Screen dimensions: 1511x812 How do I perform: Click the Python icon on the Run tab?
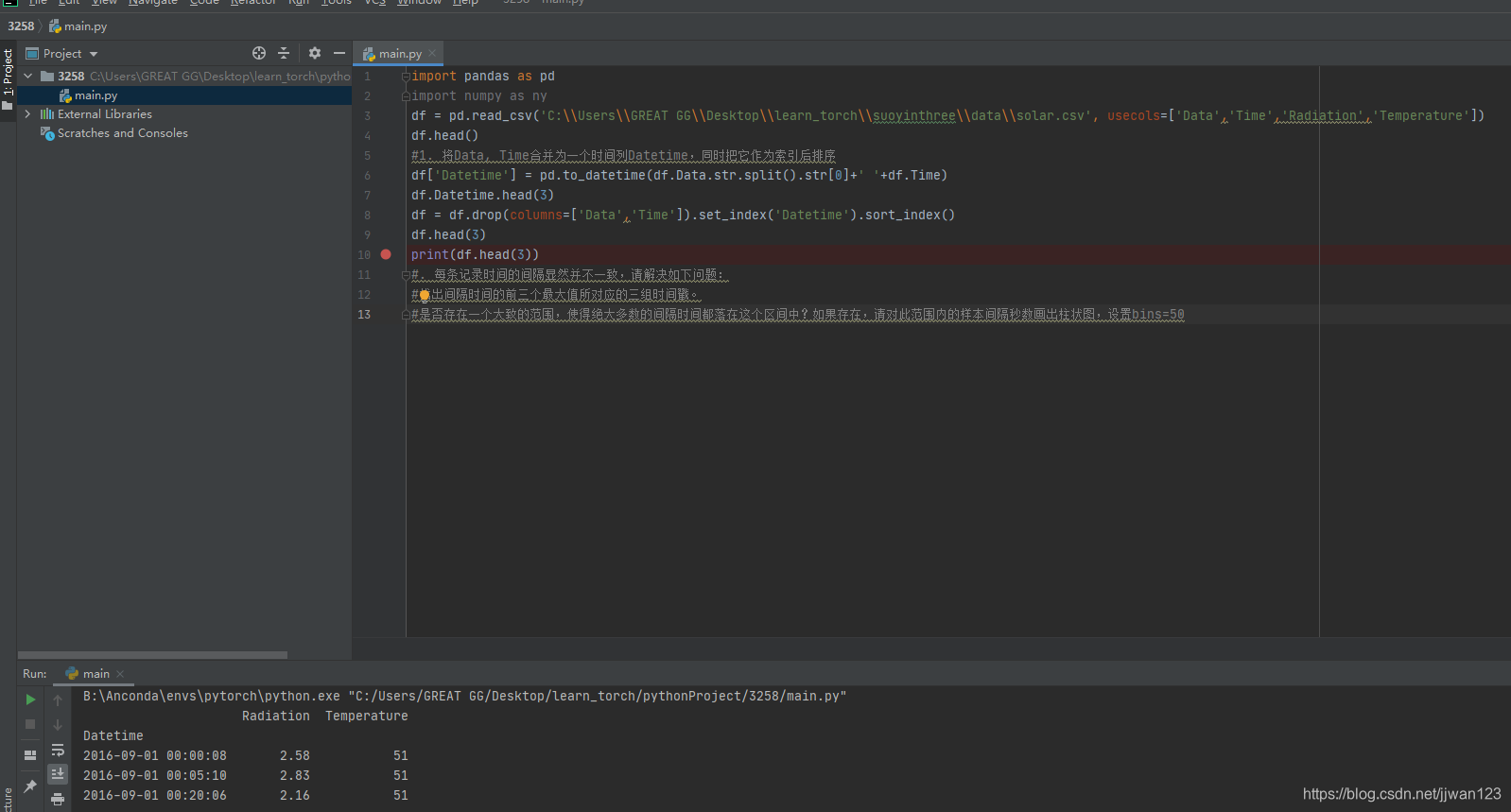click(72, 674)
